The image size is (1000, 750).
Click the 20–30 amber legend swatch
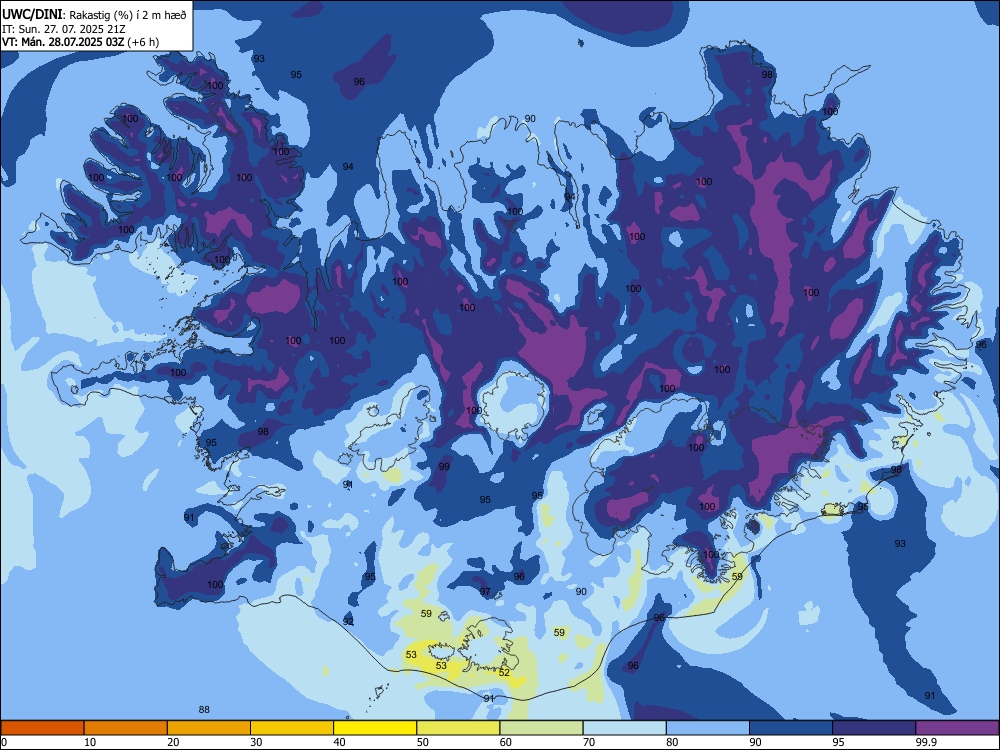(209, 728)
